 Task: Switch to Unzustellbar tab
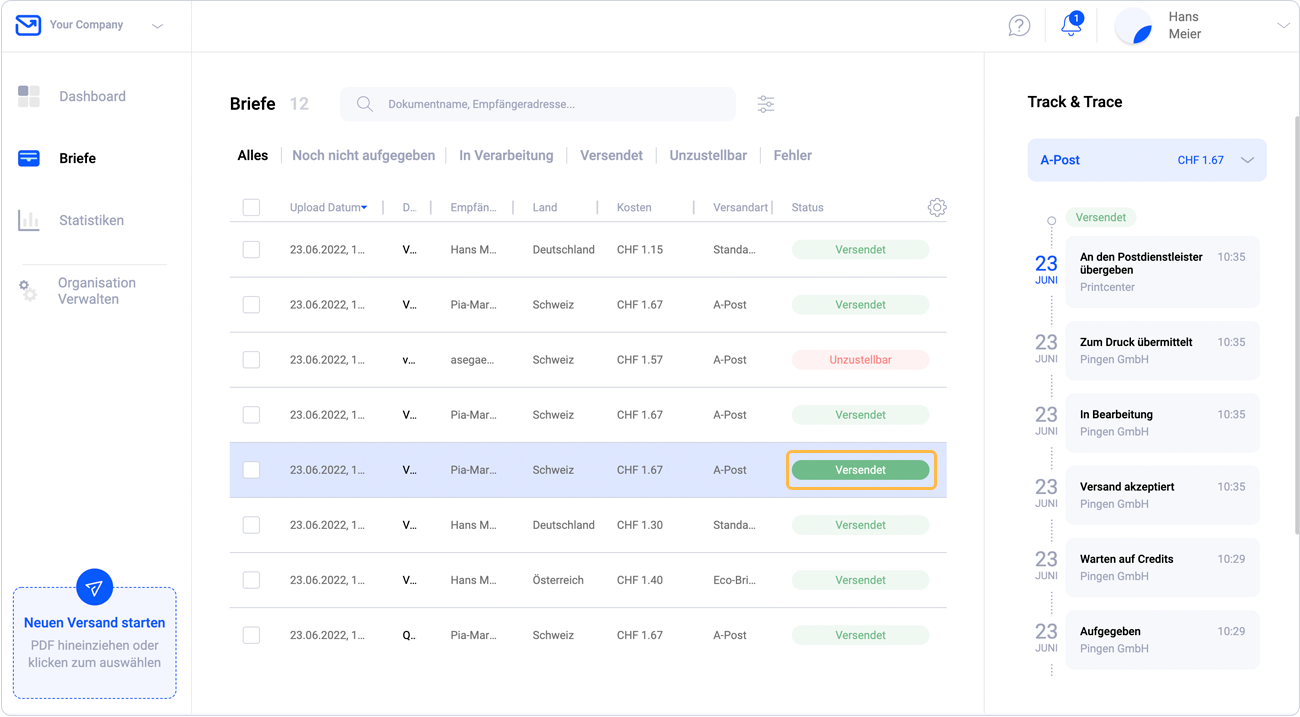pyautogui.click(x=708, y=155)
